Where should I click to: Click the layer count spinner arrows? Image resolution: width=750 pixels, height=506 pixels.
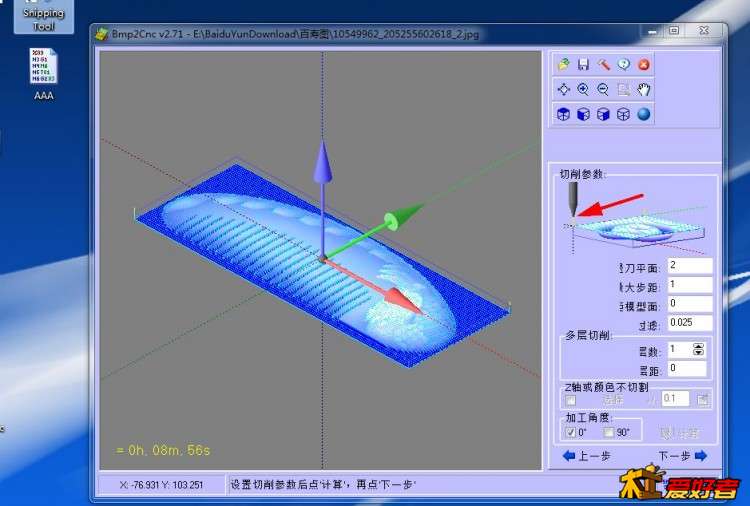pyautogui.click(x=698, y=349)
